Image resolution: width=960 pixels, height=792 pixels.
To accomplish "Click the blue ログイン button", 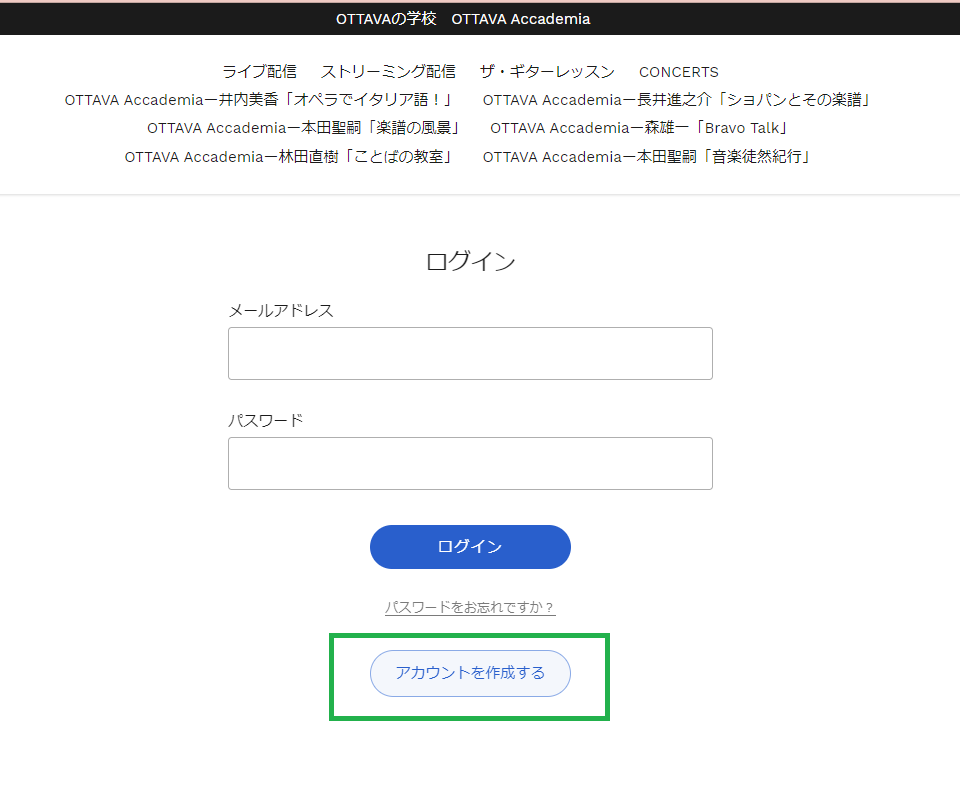I will [x=470, y=547].
